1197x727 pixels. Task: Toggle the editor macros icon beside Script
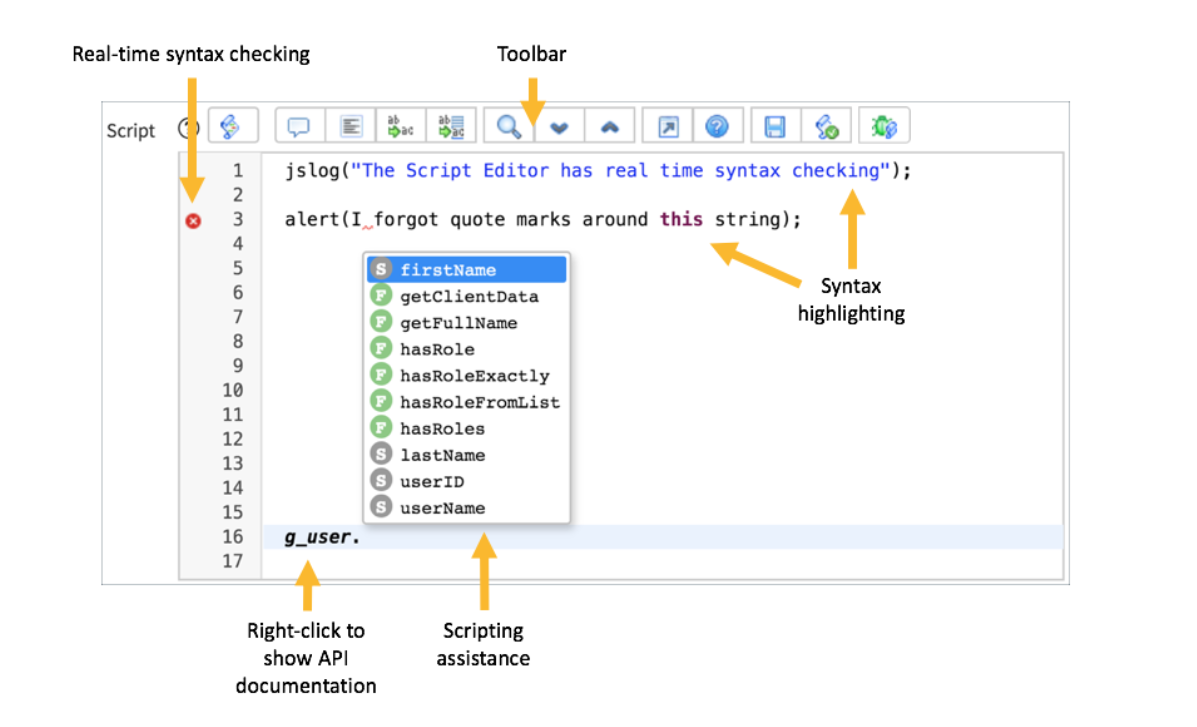[x=231, y=125]
